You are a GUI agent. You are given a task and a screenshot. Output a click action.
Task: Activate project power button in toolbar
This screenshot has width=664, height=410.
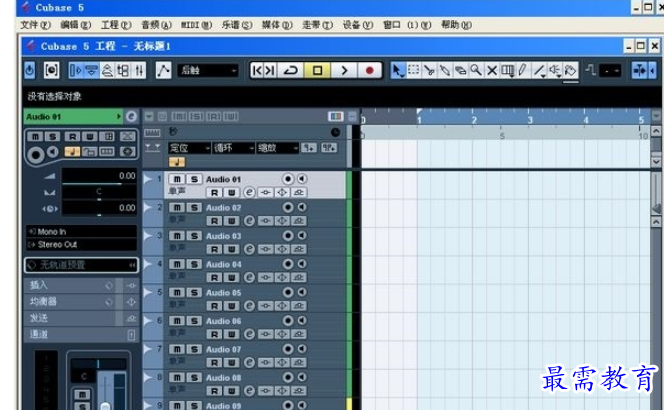tap(29, 70)
